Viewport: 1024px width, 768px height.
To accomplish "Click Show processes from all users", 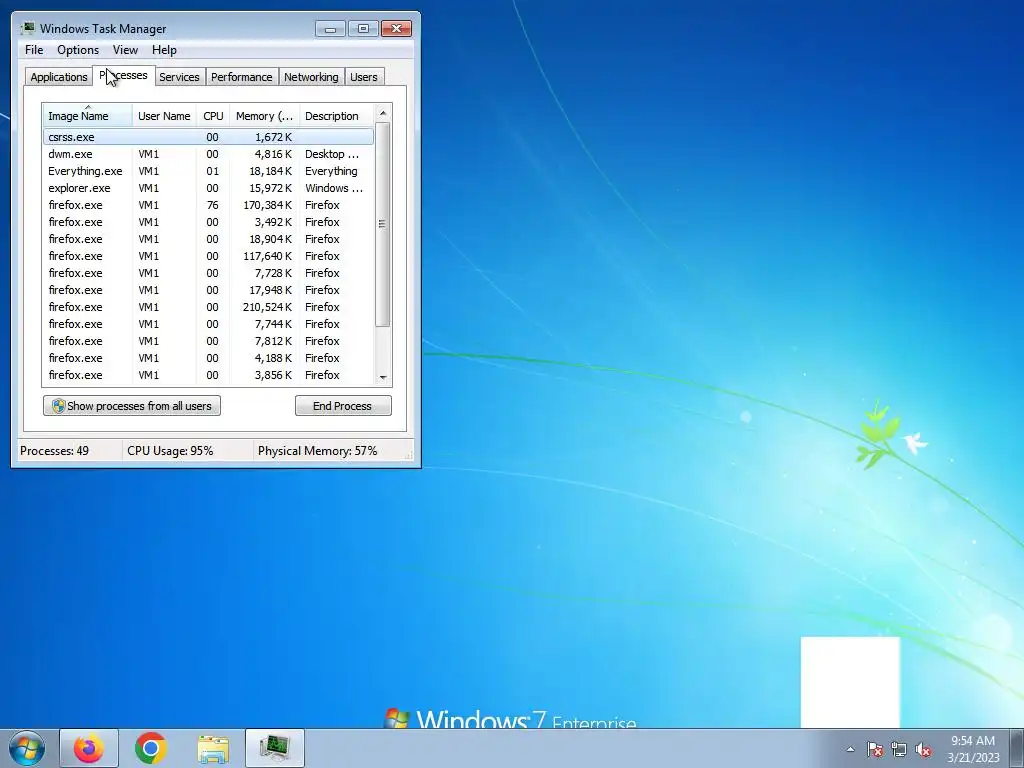I will pos(132,406).
